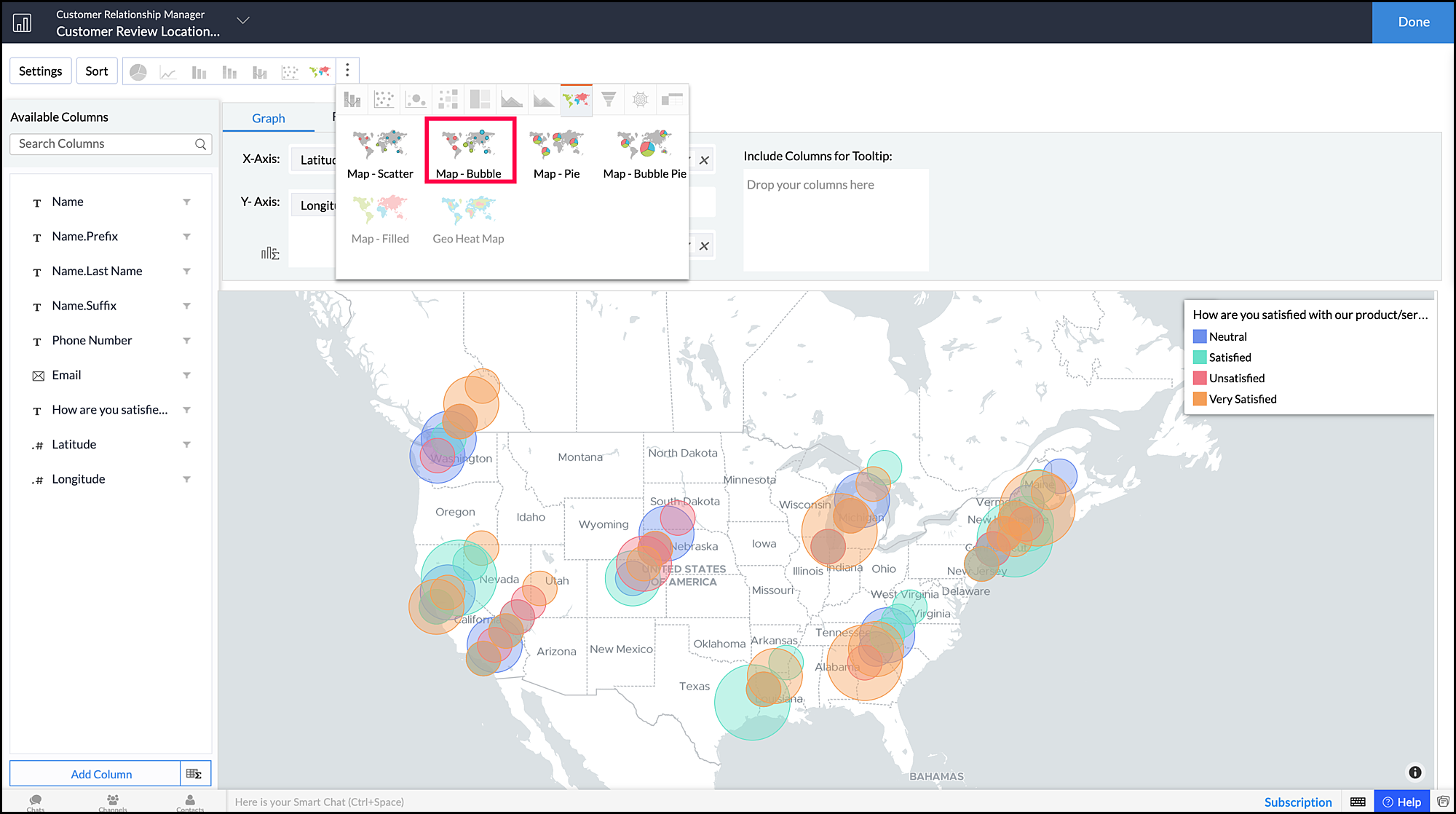
Task: Select the line chart type icon
Action: coord(168,71)
